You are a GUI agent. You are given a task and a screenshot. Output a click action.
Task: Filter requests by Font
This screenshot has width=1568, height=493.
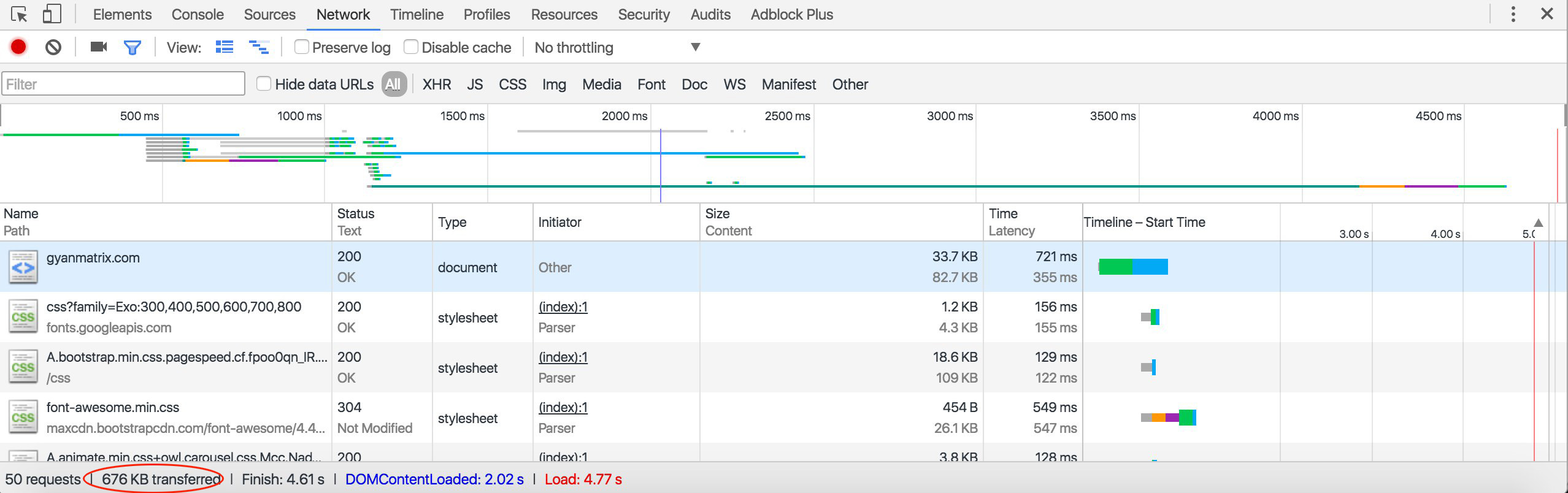point(651,84)
